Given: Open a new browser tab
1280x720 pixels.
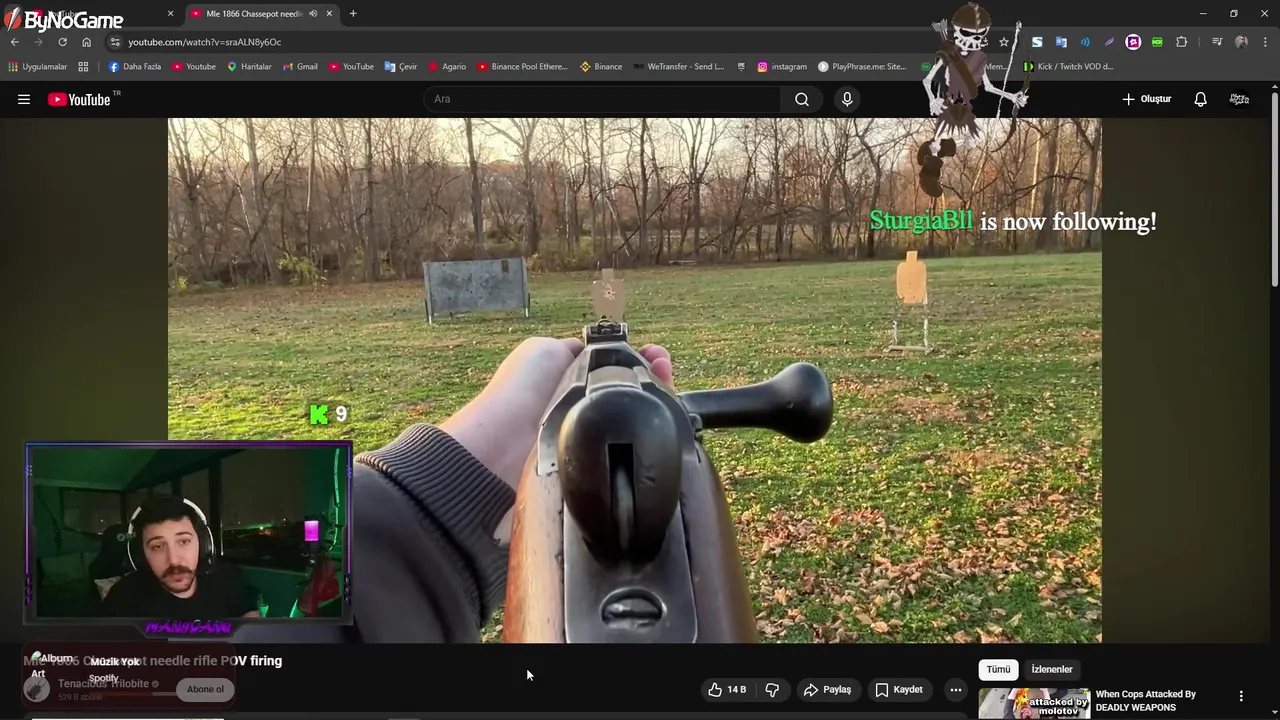Looking at the screenshot, I should [353, 14].
